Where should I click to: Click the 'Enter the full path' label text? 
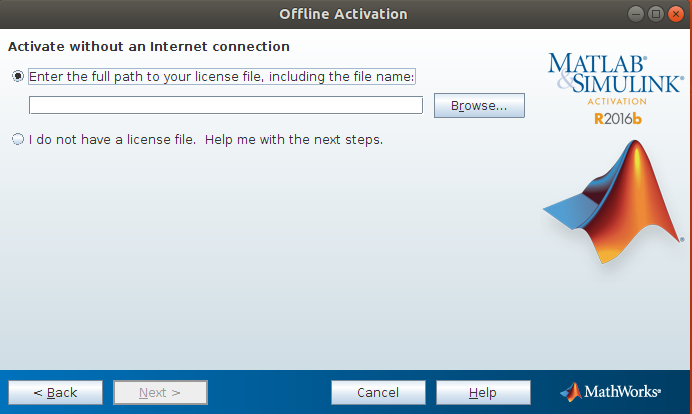(x=222, y=77)
